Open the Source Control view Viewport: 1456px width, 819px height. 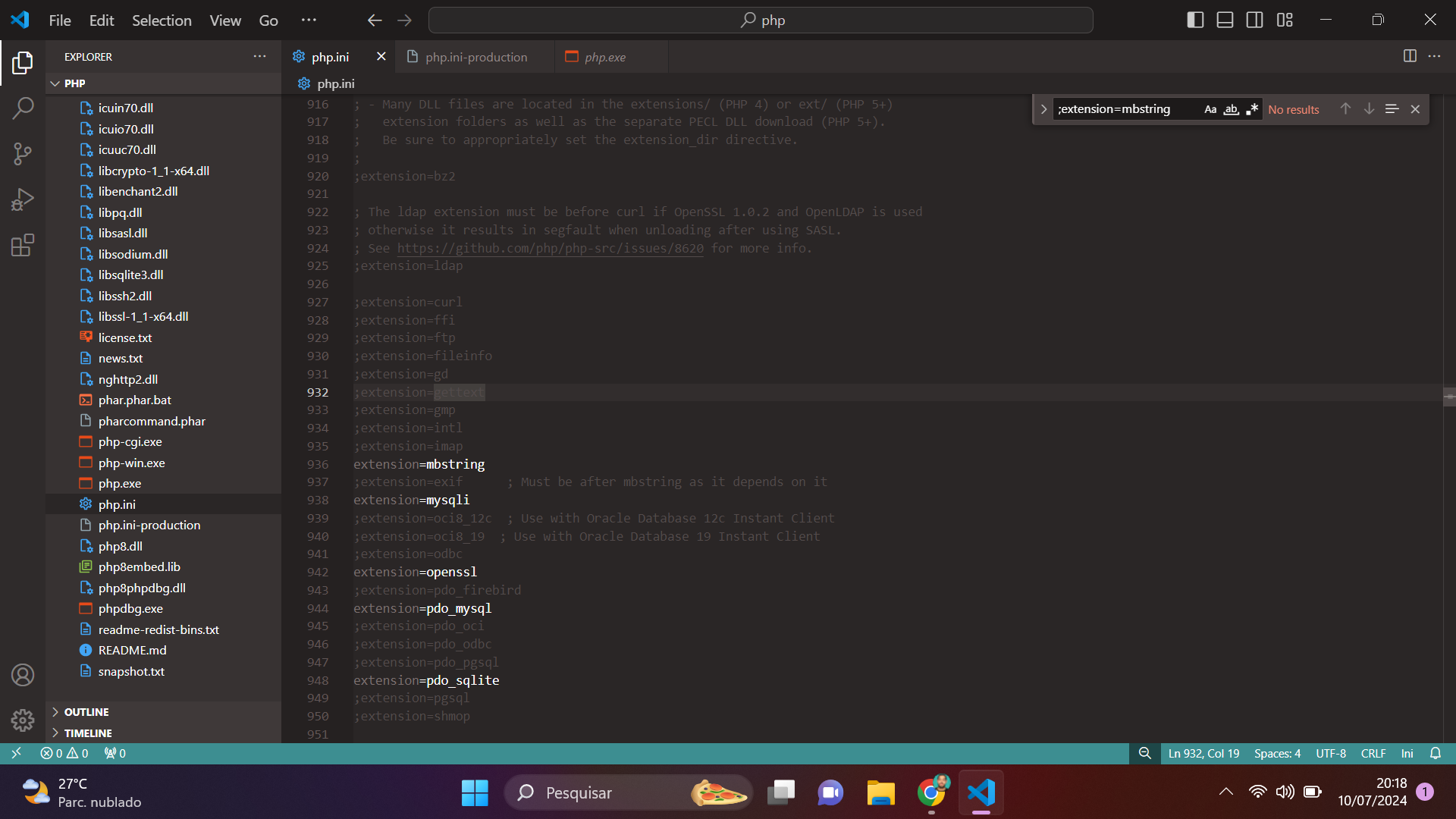23,154
